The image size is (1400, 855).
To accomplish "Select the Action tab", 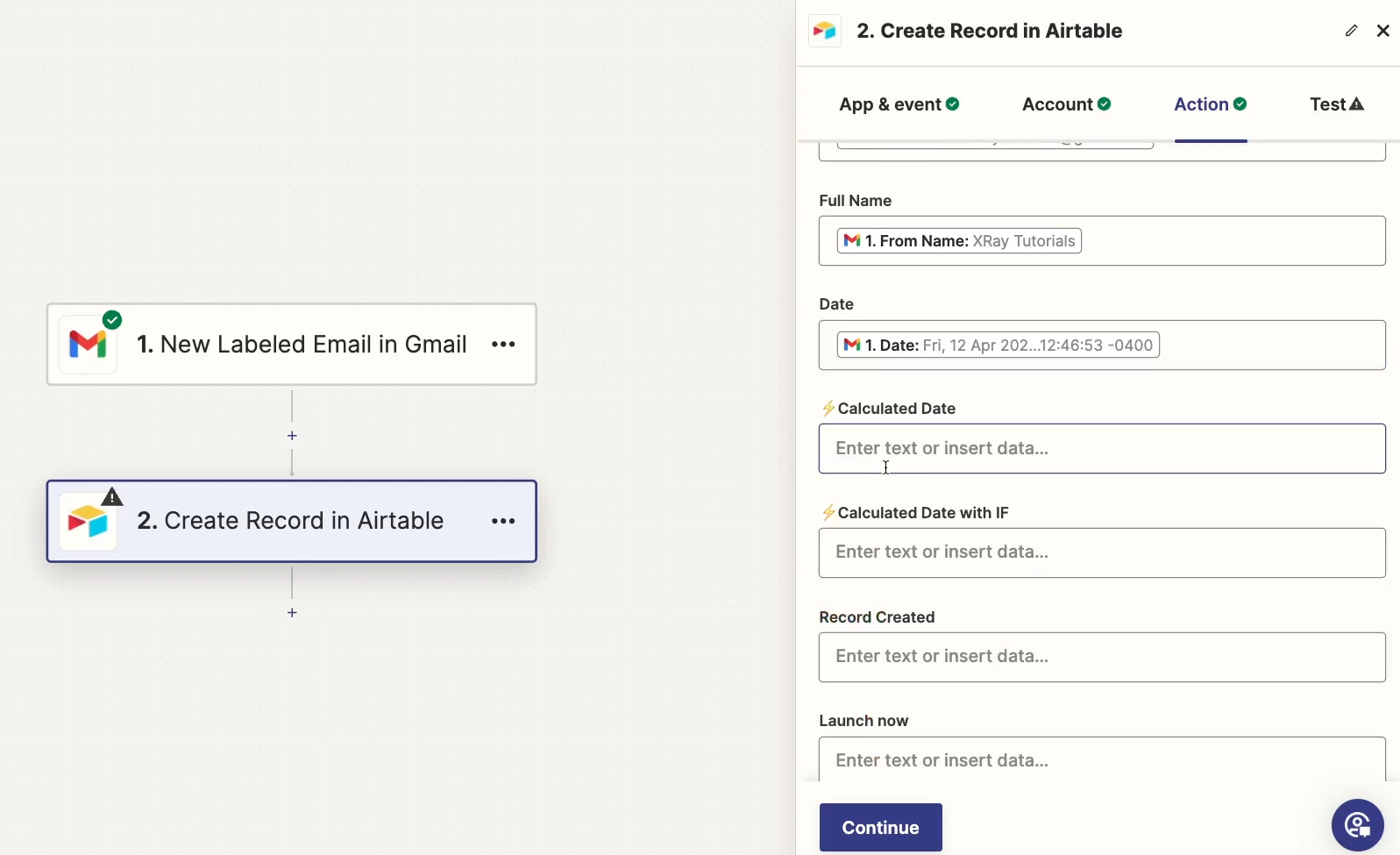I will click(1210, 104).
